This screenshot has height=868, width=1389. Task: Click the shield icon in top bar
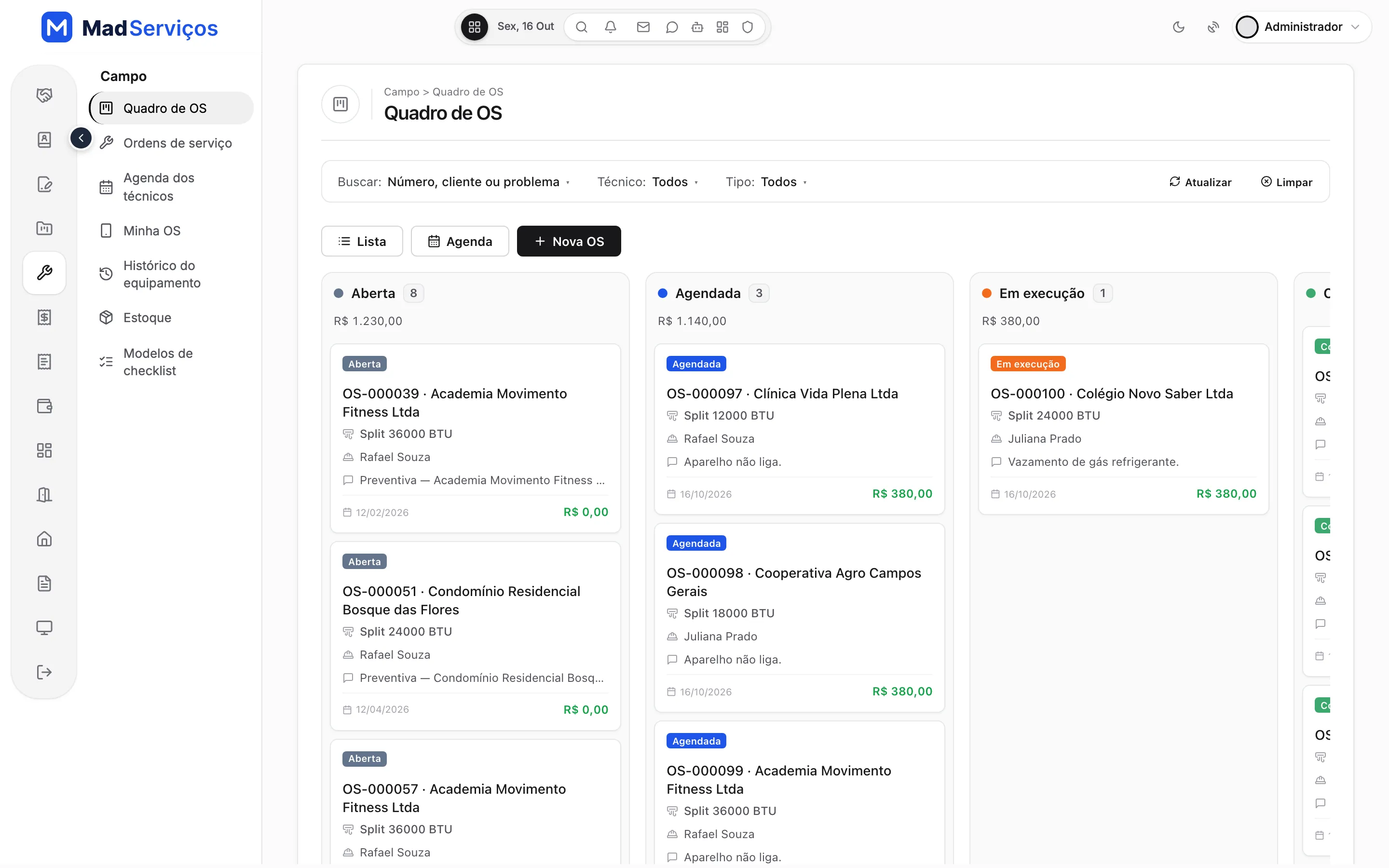[747, 27]
